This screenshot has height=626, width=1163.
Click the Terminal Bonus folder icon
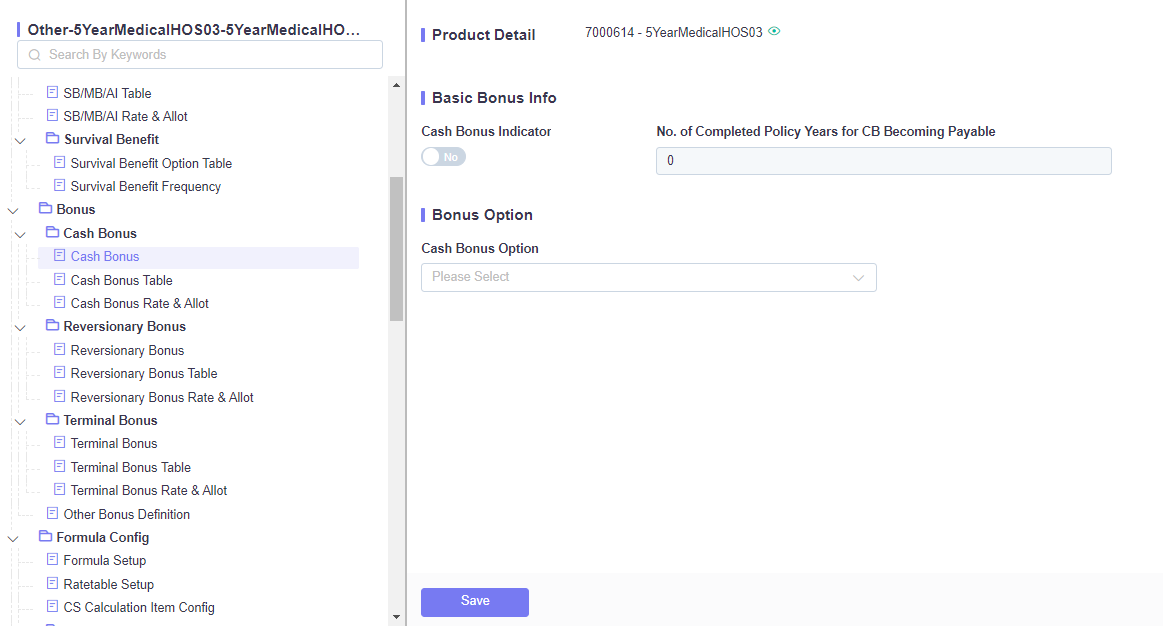click(52, 418)
